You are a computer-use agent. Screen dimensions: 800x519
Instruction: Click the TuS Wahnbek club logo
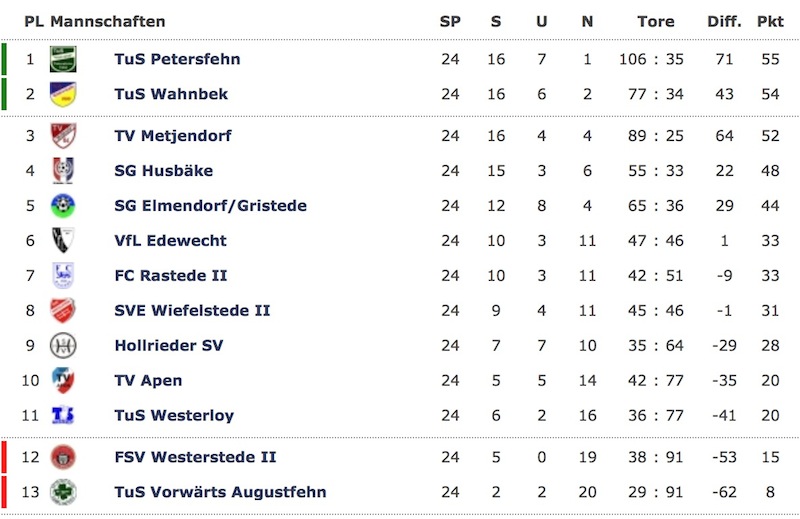(63, 94)
